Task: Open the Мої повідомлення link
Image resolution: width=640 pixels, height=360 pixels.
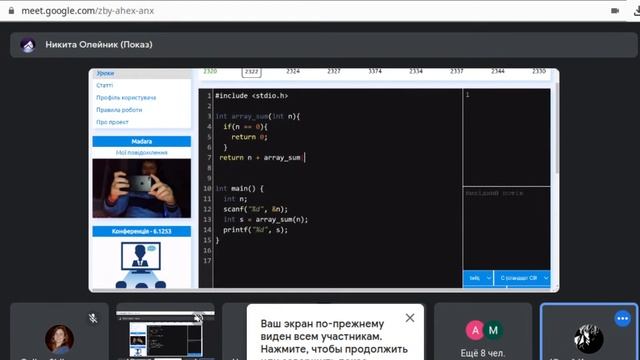Action: click(x=142, y=152)
